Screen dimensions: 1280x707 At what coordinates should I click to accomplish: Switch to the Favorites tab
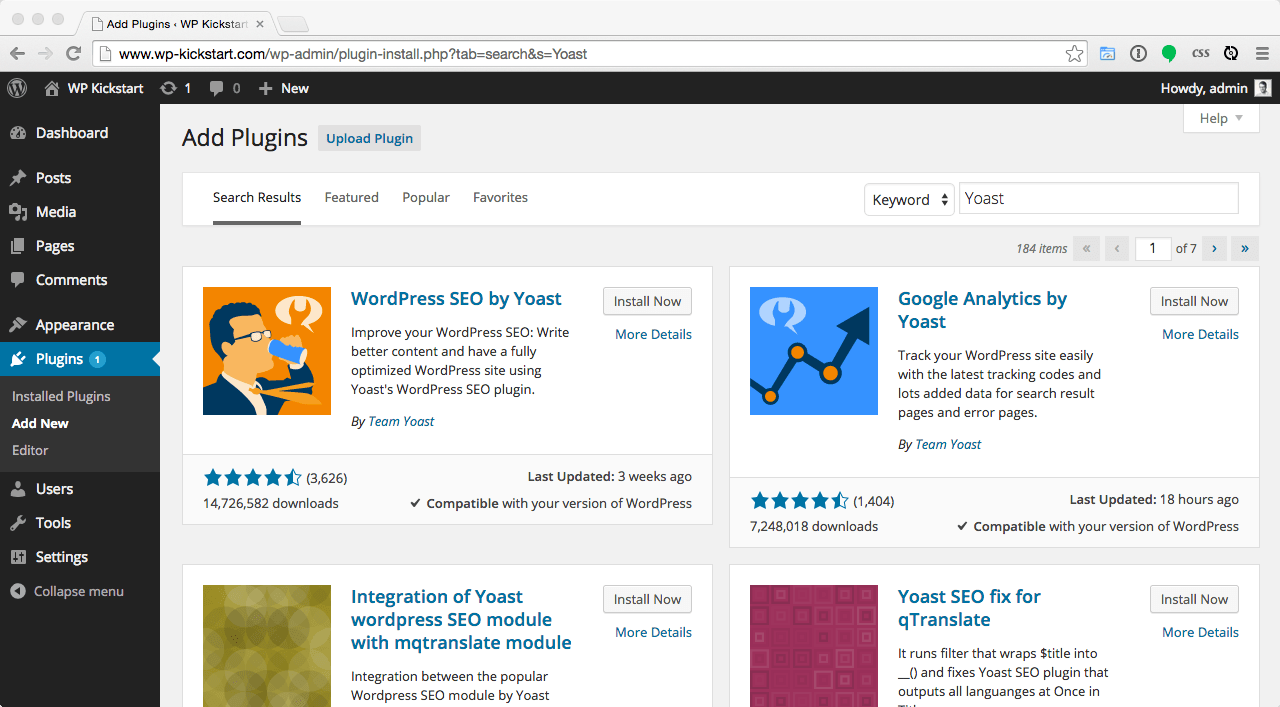(x=500, y=198)
